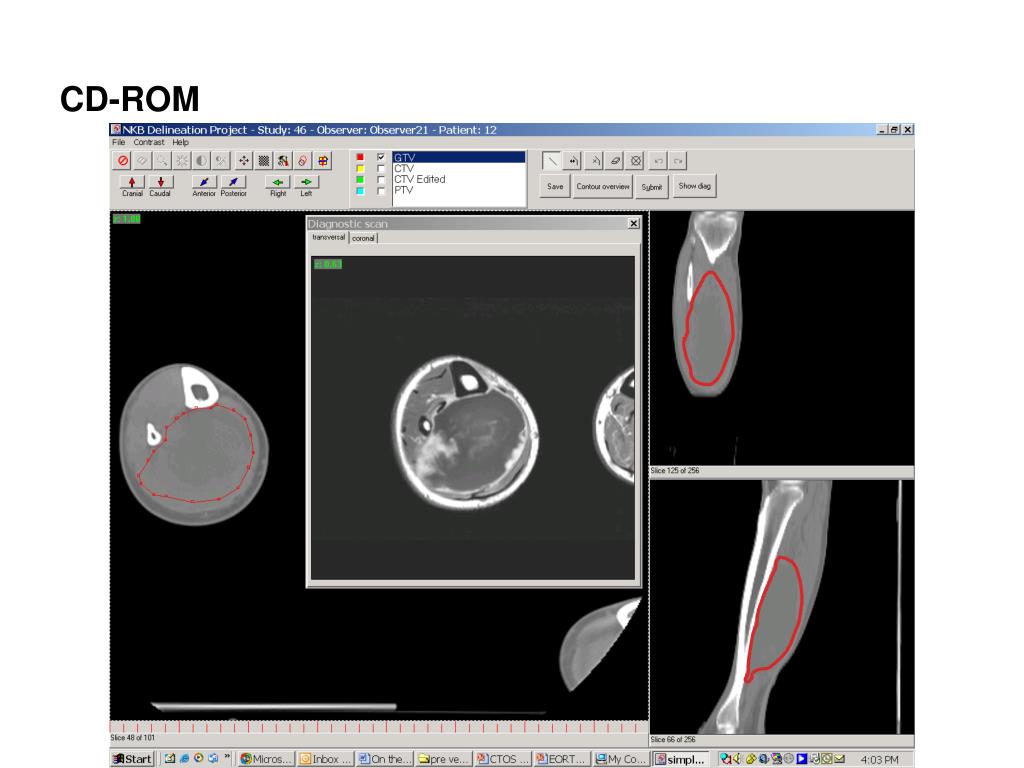Click the Submit button

click(652, 187)
